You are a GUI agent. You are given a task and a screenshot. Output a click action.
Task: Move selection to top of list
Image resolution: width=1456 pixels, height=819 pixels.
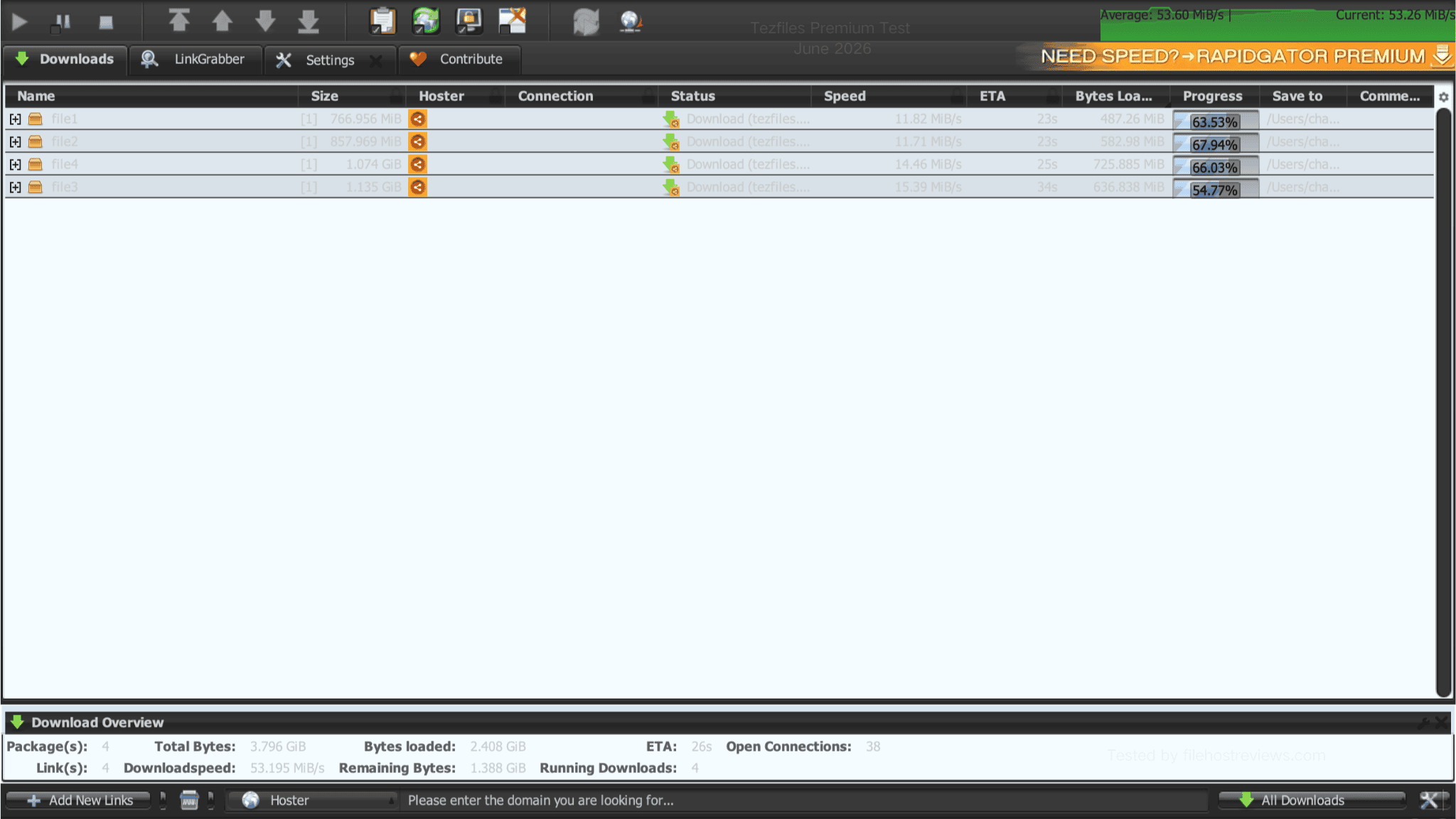[x=179, y=21]
